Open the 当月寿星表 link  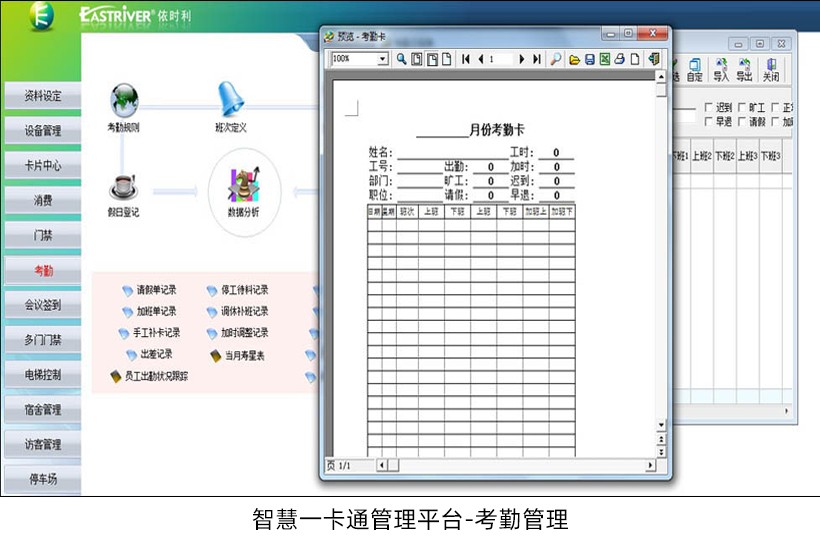pos(243,355)
